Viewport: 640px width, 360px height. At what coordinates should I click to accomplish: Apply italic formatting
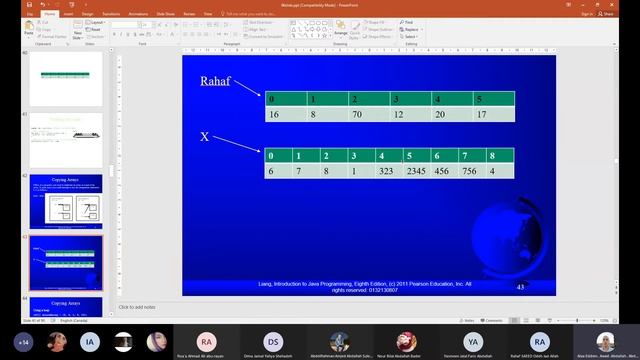(121, 35)
